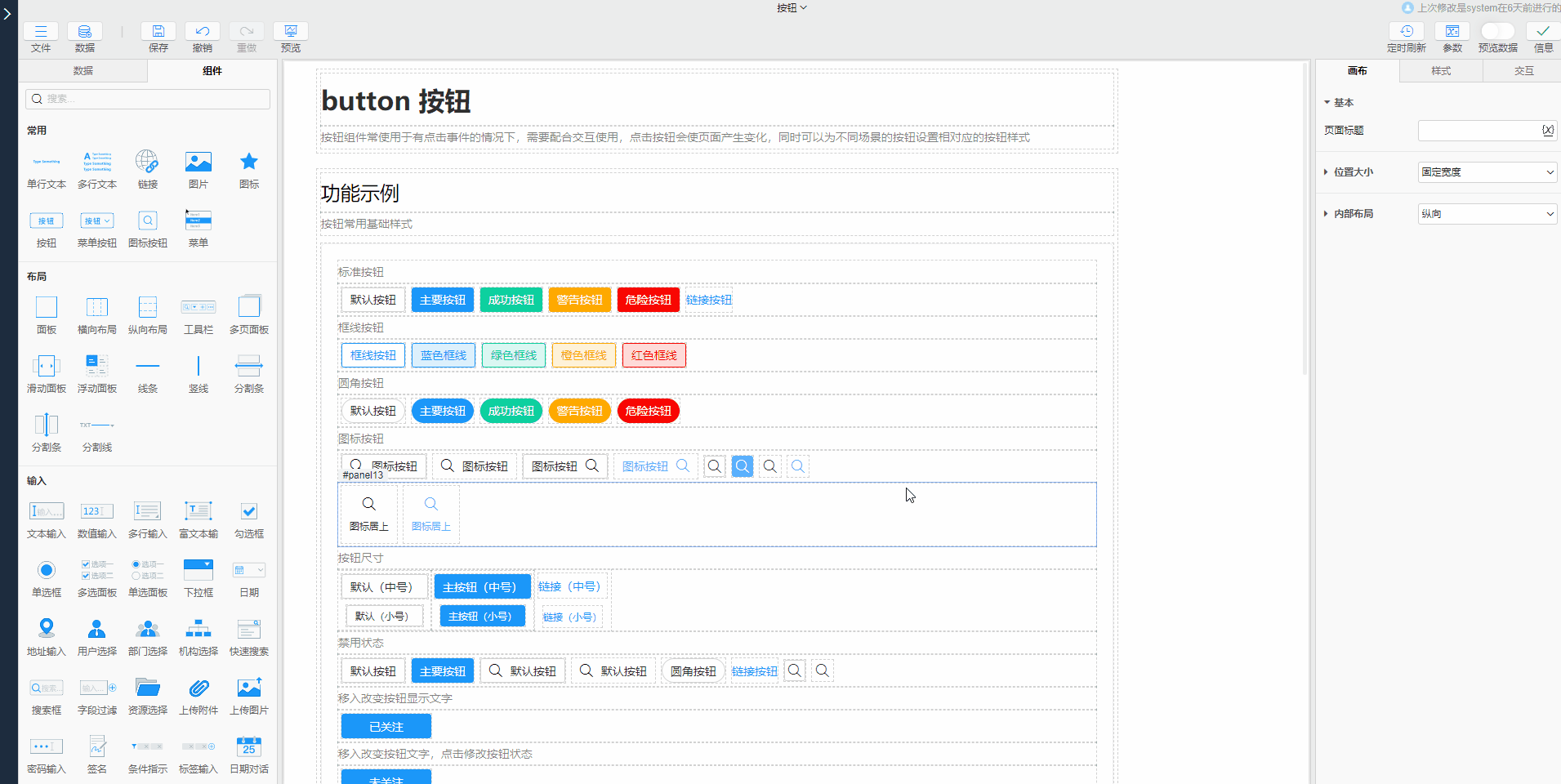Select the 用户选择 component icon
1561x784 pixels.
point(97,630)
